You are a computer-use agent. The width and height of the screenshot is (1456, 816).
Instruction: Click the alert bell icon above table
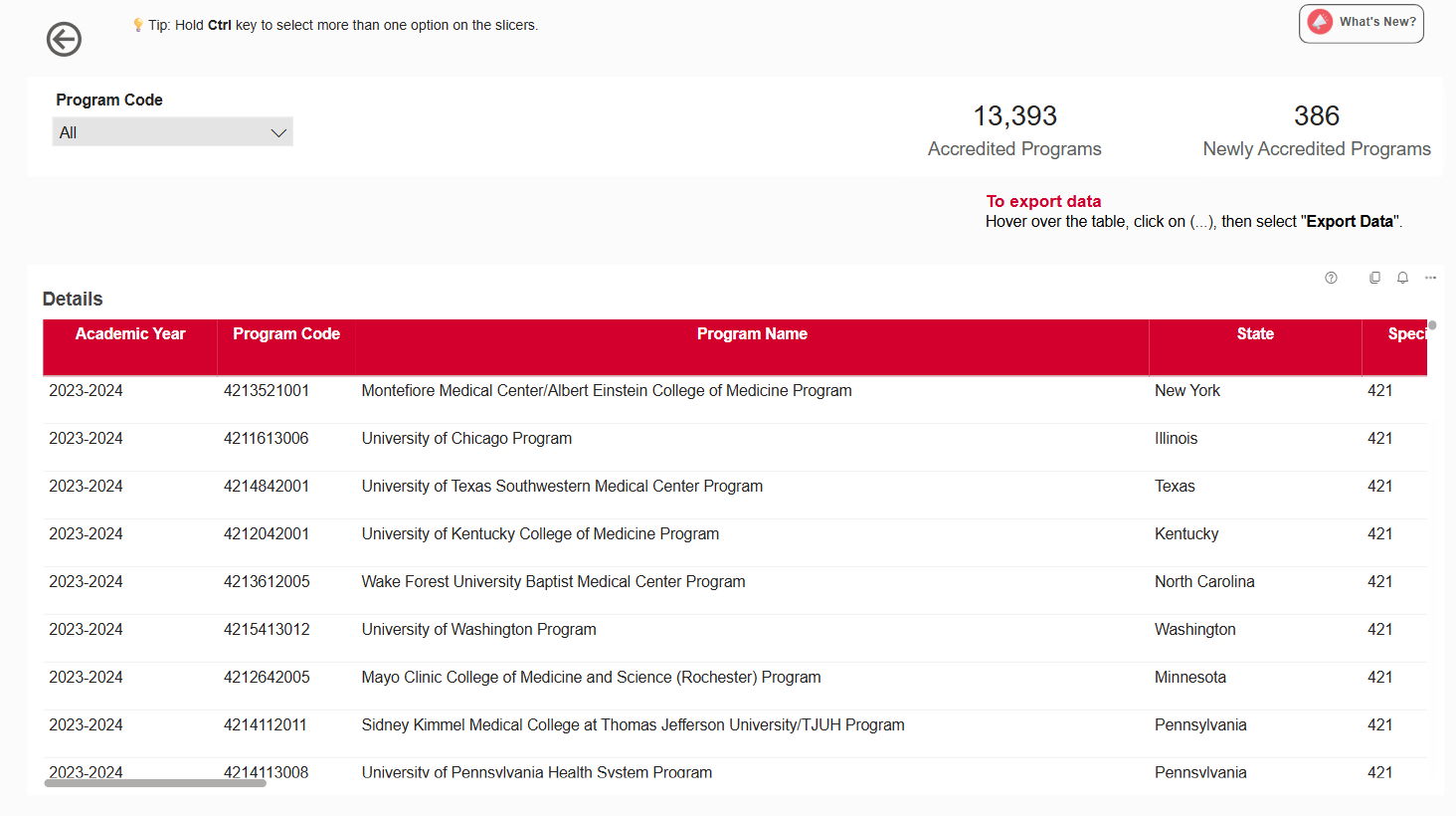pyautogui.click(x=1402, y=278)
